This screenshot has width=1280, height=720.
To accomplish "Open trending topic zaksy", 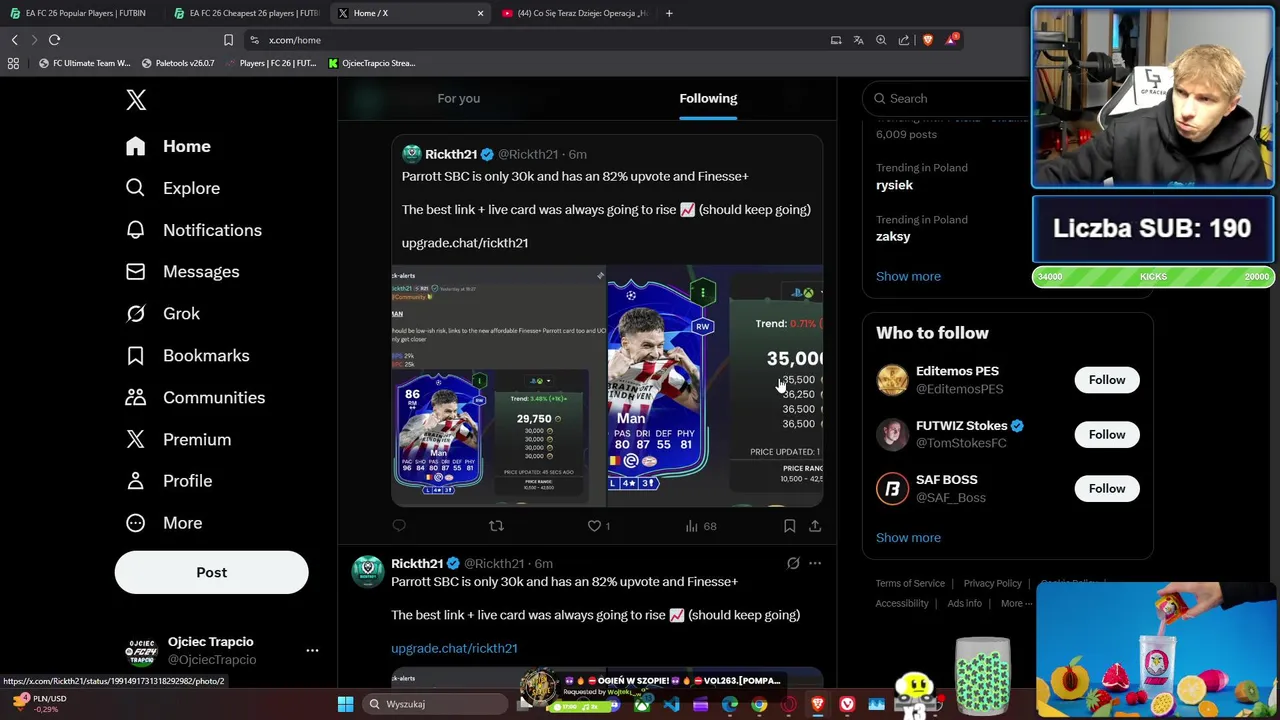I will click(x=893, y=237).
